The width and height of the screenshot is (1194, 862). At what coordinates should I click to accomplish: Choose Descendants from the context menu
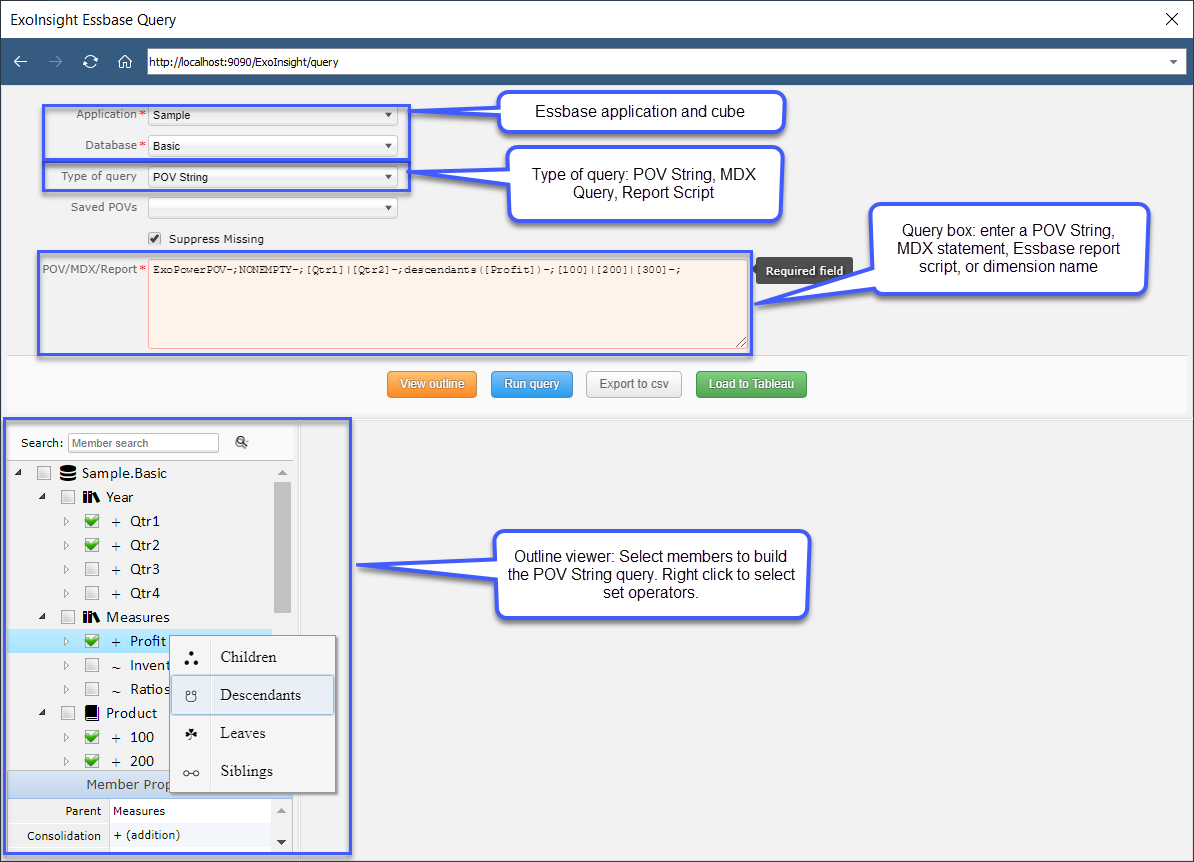coord(253,695)
